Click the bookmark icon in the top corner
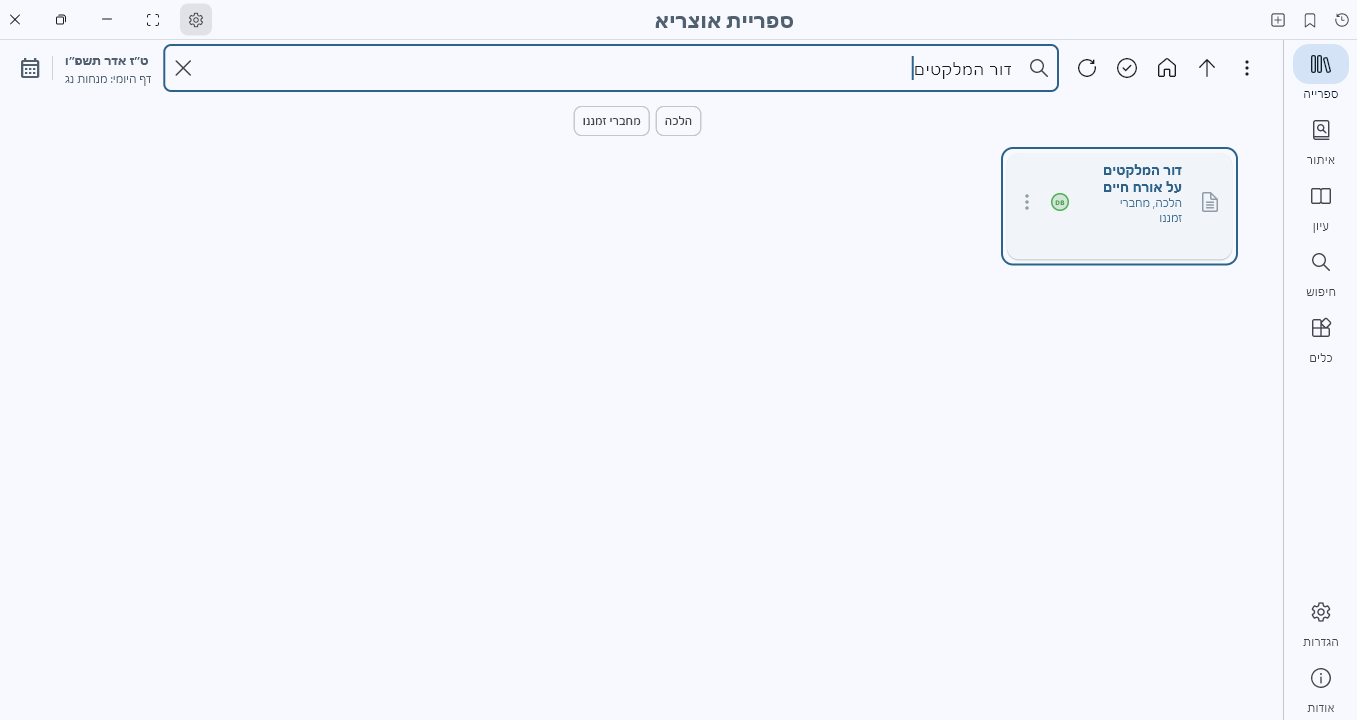 pos(1310,19)
